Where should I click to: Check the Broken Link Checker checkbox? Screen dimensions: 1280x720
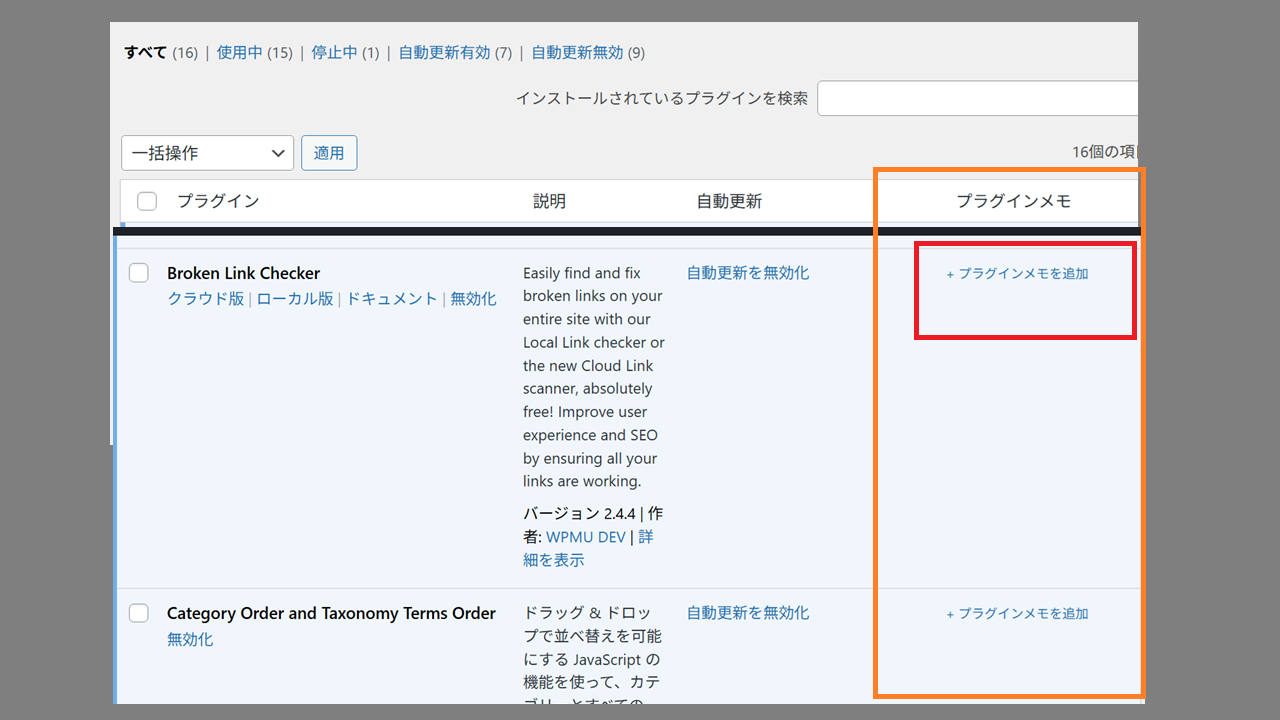click(139, 273)
